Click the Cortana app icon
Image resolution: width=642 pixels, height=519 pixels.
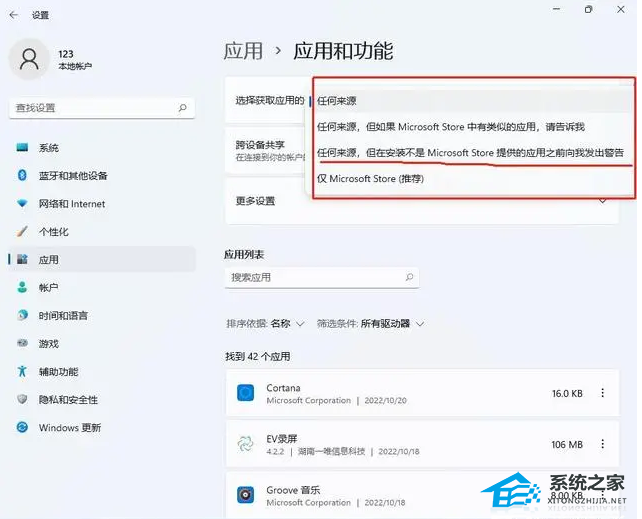click(x=245, y=393)
